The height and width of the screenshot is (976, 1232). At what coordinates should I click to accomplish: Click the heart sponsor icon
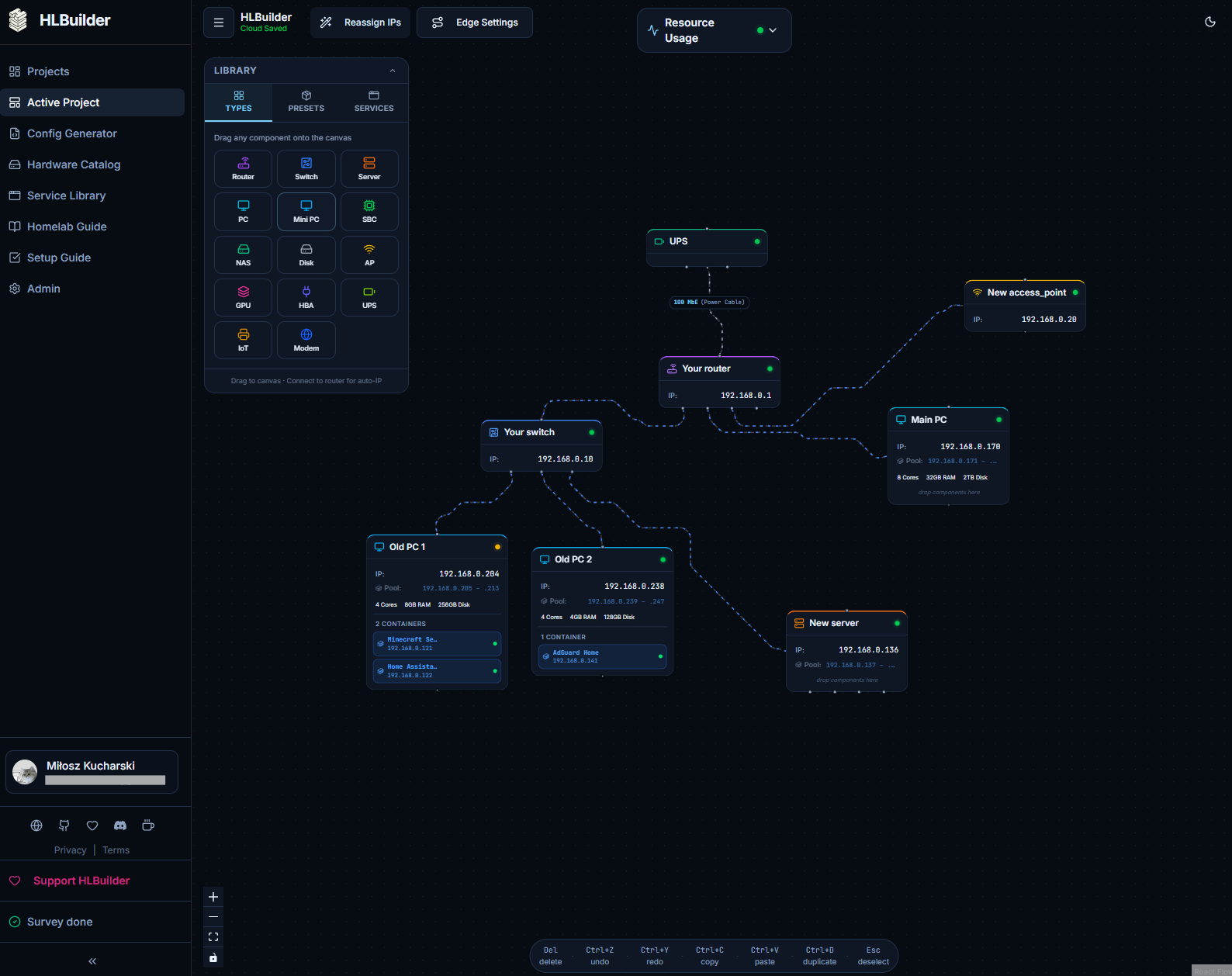pyautogui.click(x=92, y=825)
